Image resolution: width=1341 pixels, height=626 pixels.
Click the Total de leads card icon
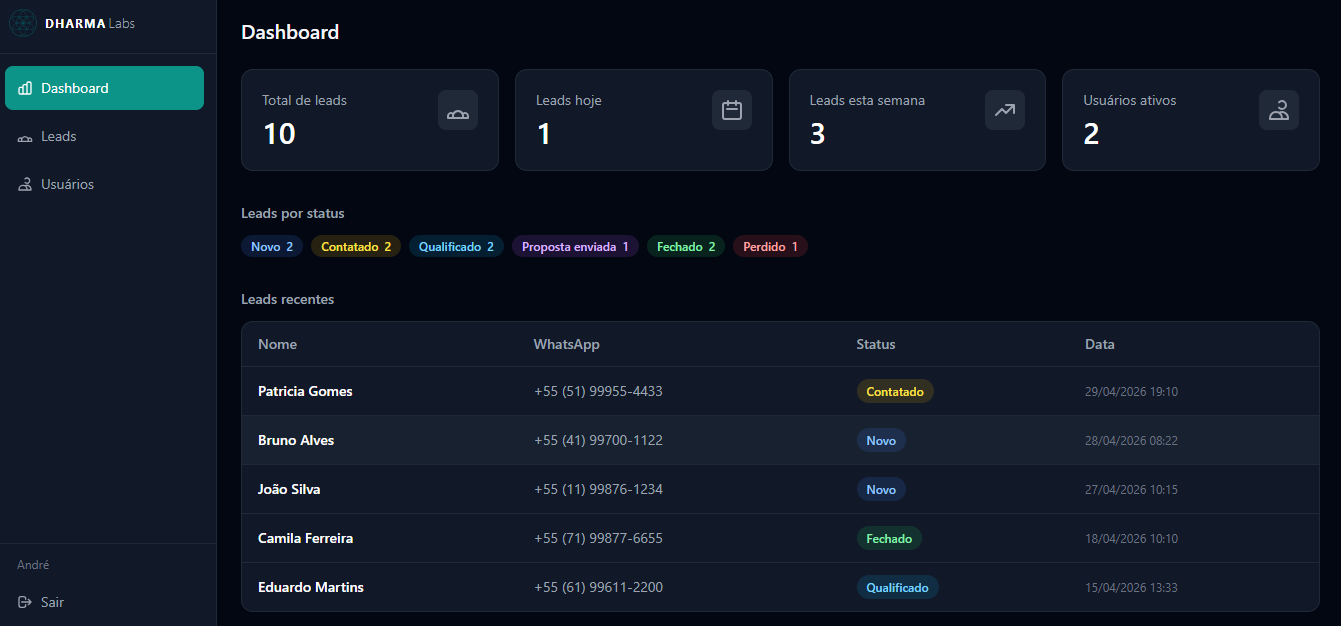coord(458,110)
